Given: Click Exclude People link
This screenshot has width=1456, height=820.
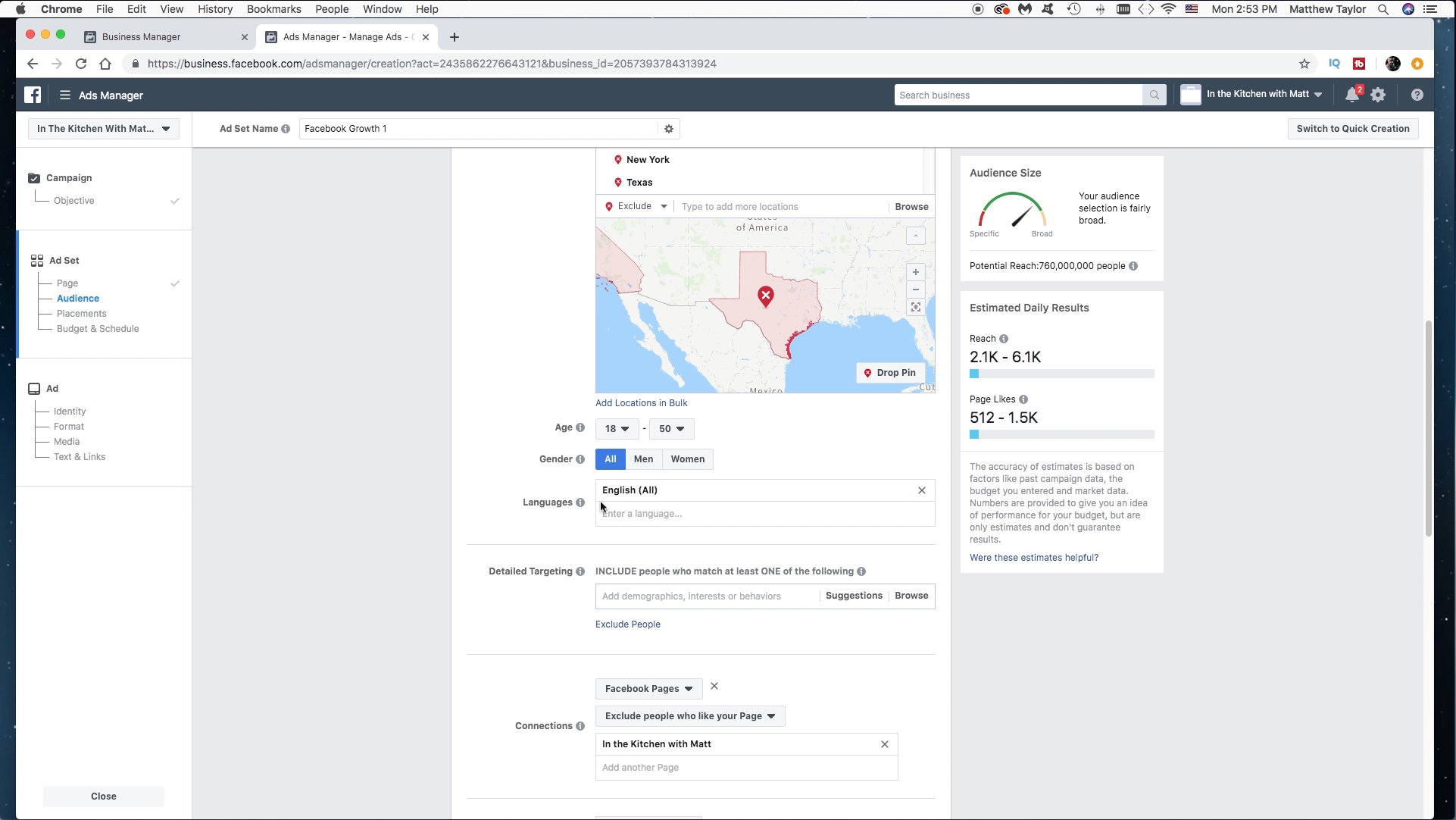Looking at the screenshot, I should 628,624.
